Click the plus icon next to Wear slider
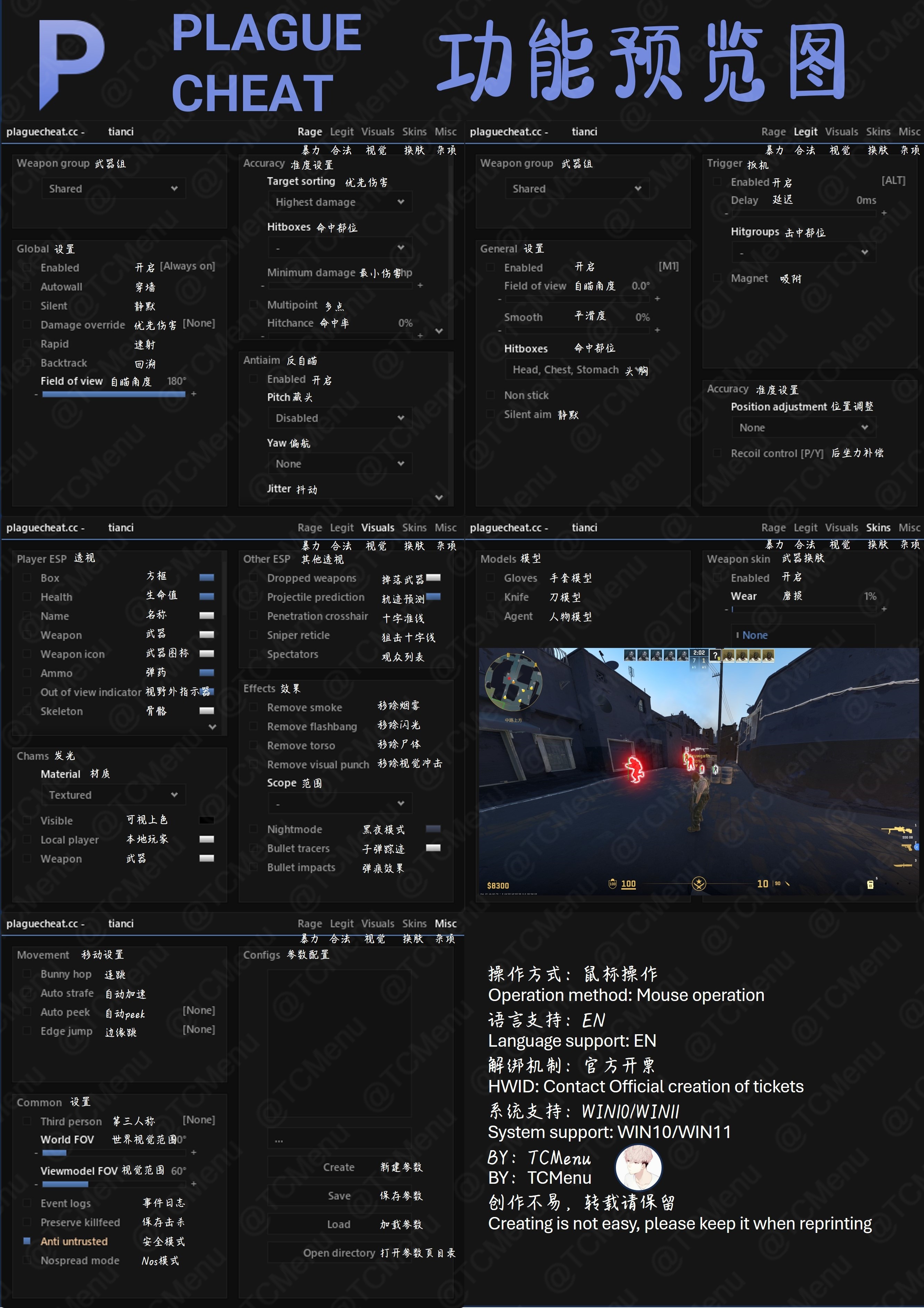The image size is (924, 1308). [x=884, y=609]
